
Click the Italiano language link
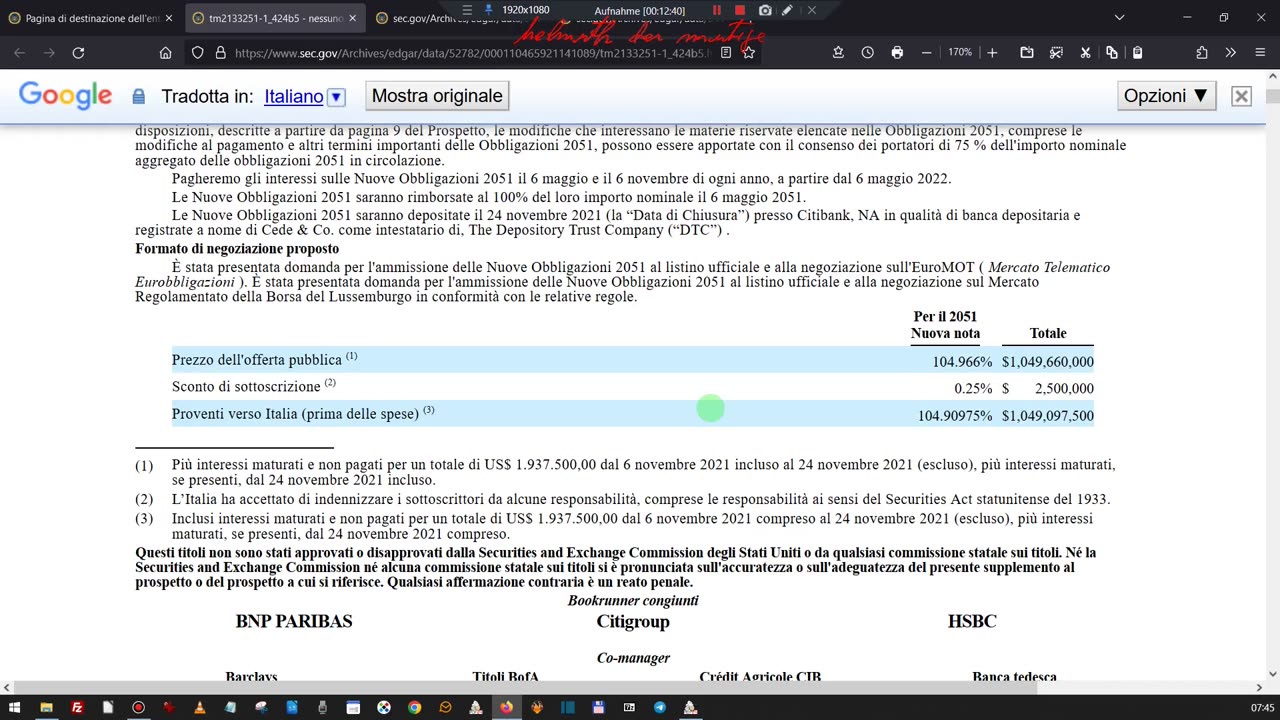(x=293, y=97)
